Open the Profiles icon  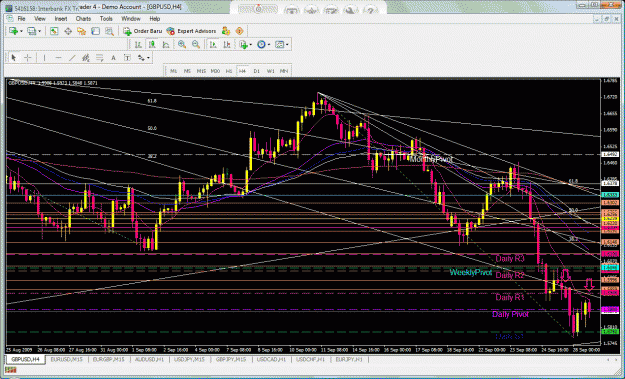click(31, 31)
